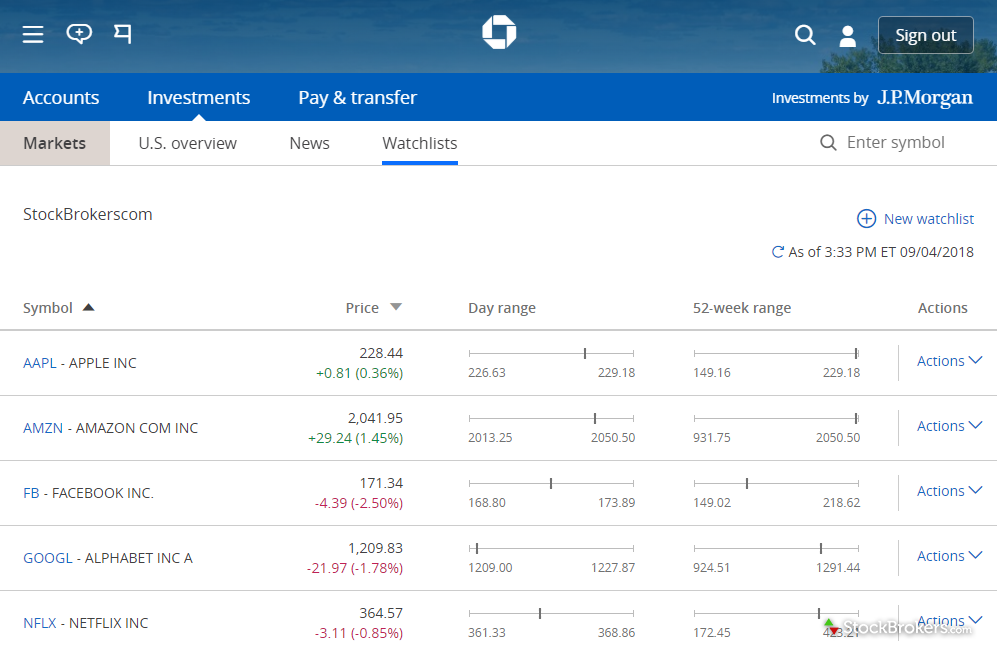
Task: Click the Chase octagon logo
Action: tap(499, 32)
